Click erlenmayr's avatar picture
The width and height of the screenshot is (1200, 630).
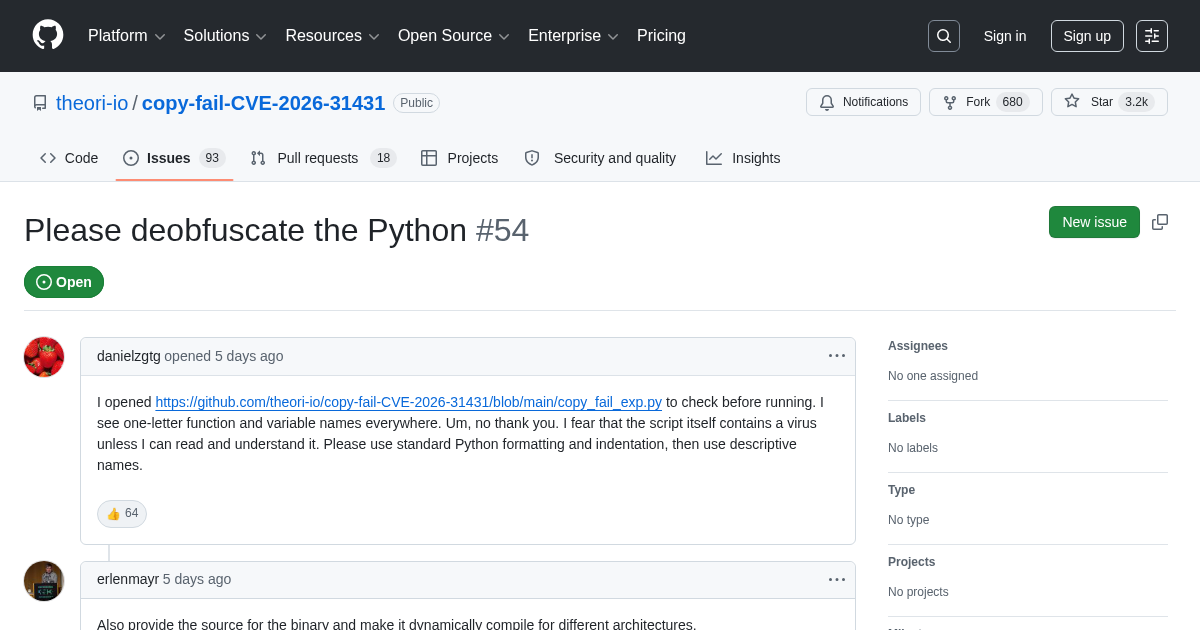pos(44,581)
